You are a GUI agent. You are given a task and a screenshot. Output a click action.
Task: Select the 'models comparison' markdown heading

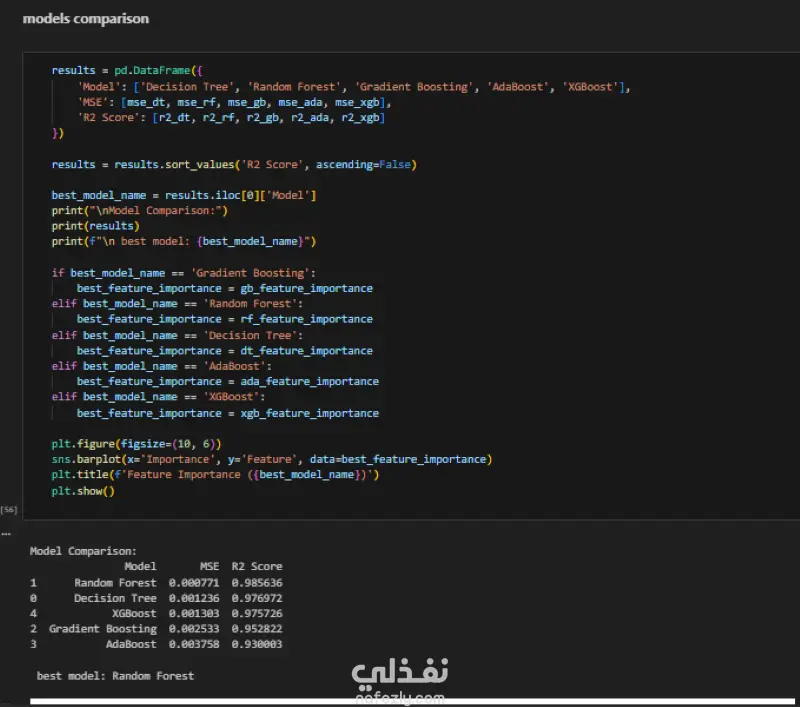pos(85,19)
